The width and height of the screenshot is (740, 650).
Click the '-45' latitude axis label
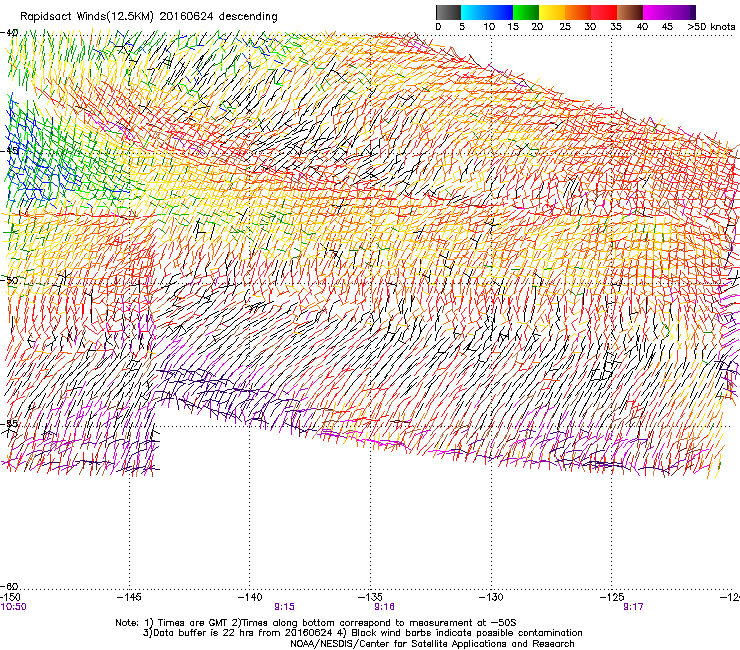point(9,151)
